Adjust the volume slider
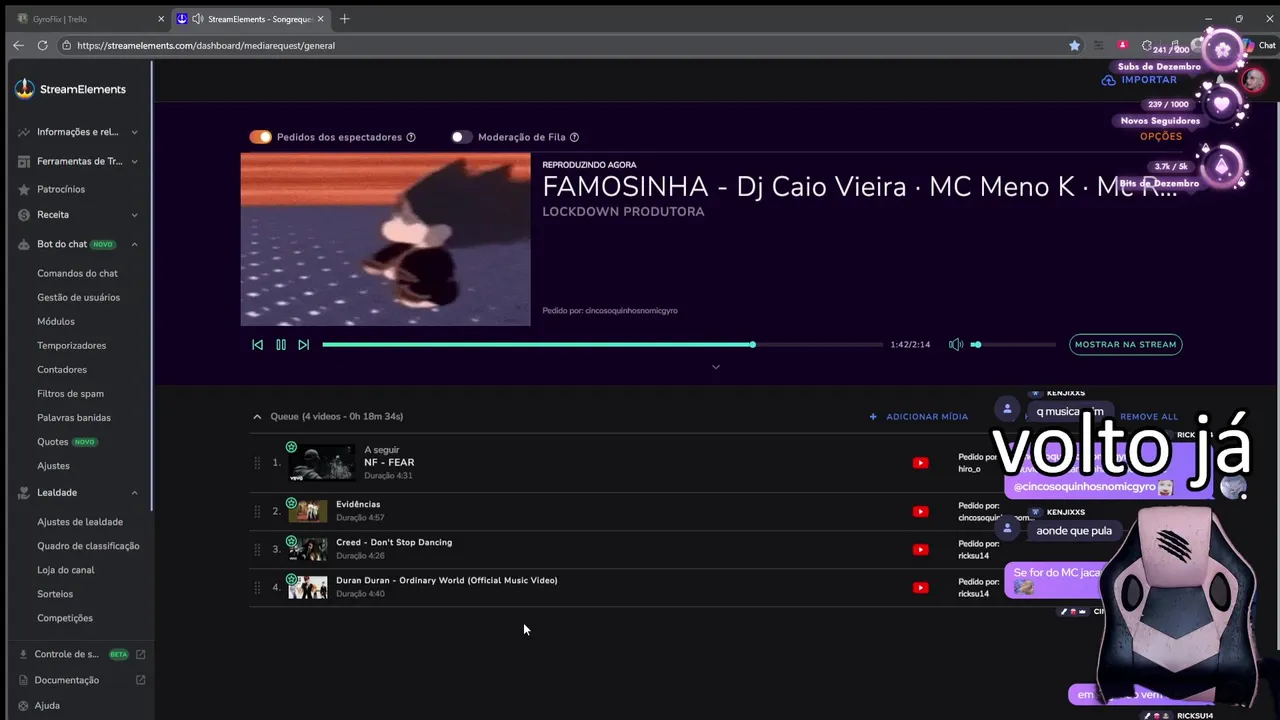1280x720 pixels. [x=1015, y=344]
